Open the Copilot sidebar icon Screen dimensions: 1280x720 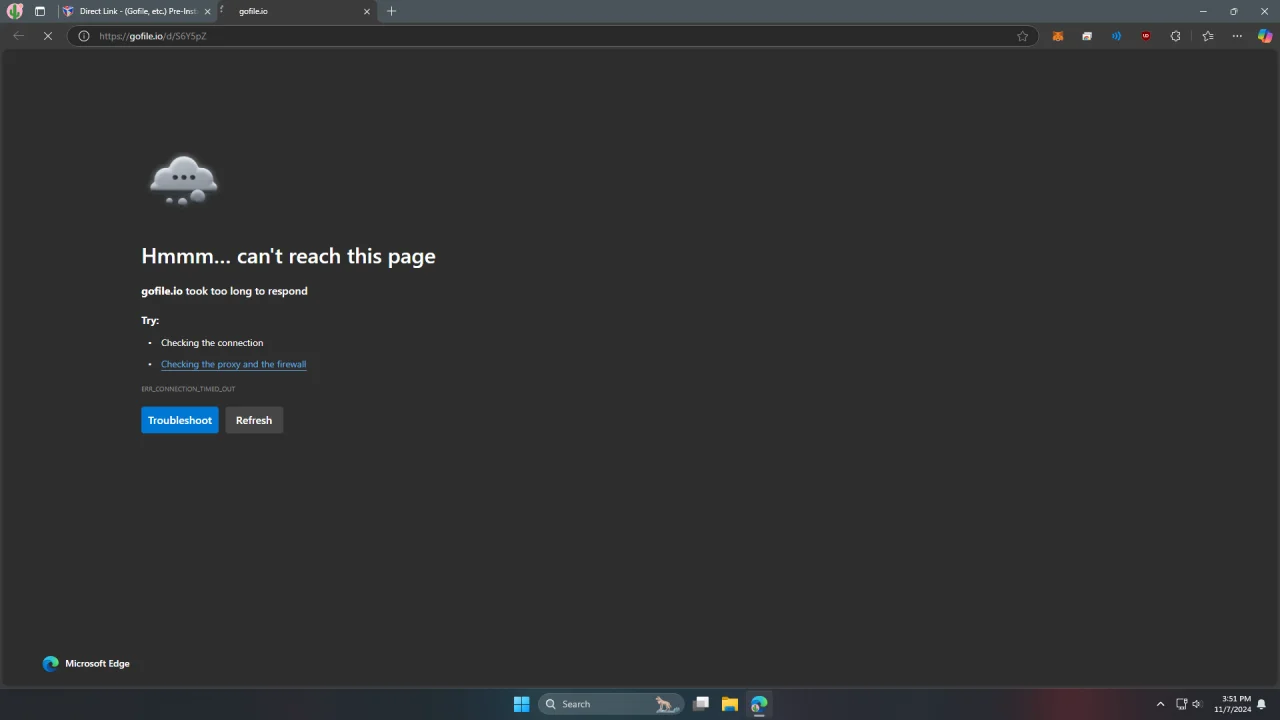1265,36
